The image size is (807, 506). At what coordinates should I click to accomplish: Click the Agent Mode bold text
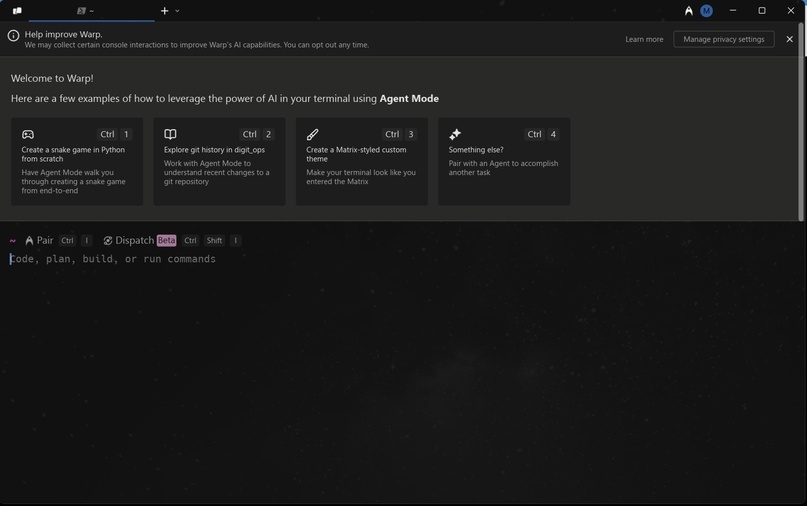[409, 98]
